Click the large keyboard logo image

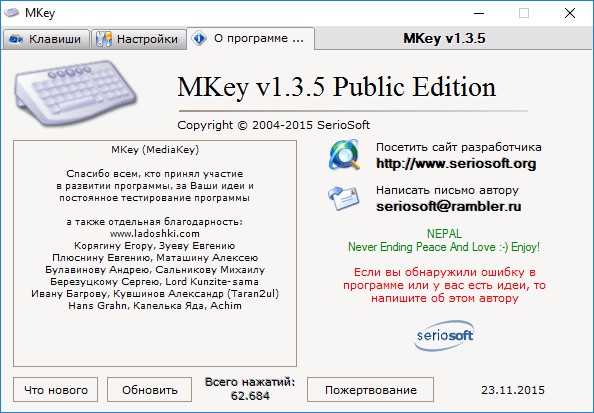(75, 93)
